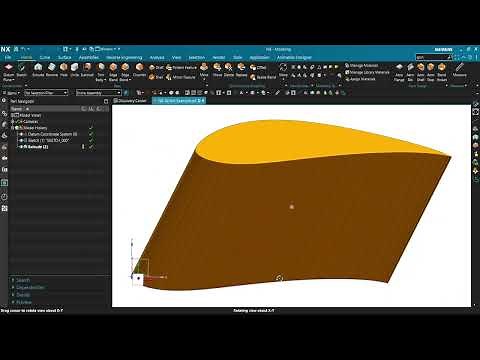Select the Aero Rib tool
The width and height of the screenshot is (480, 360).
pos(410,72)
